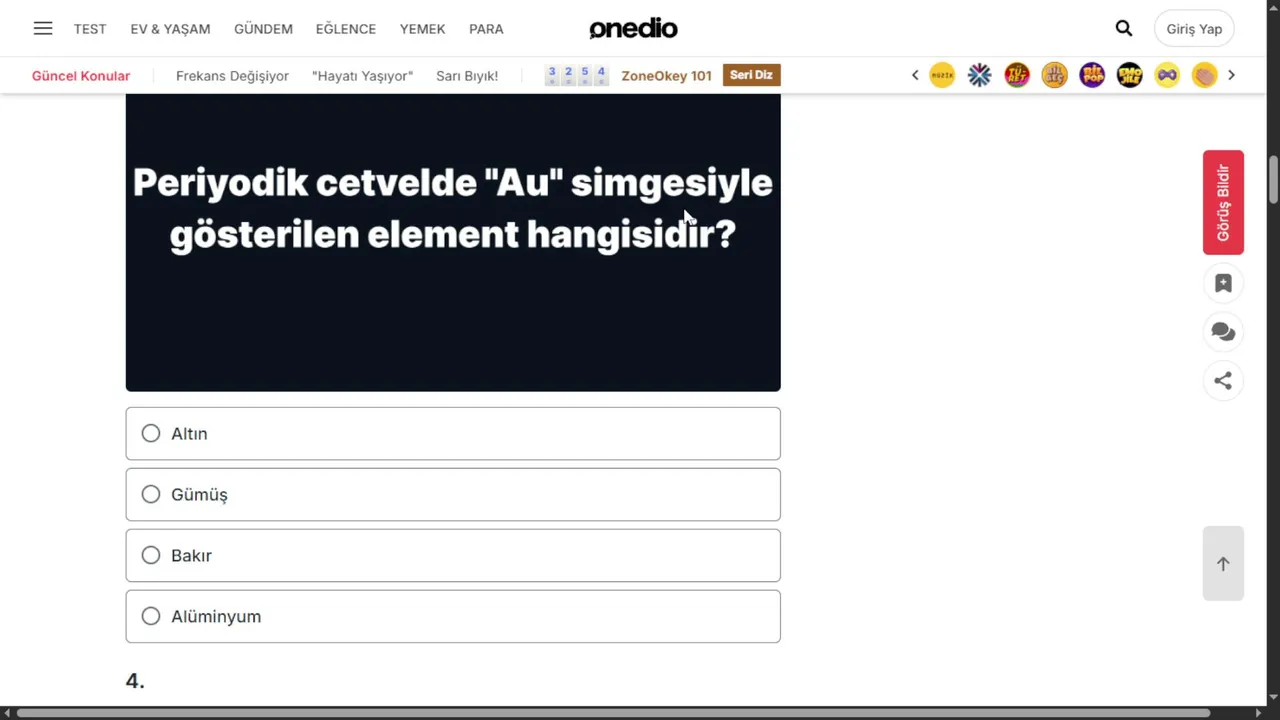
Task: Open the EV & YAŞAM menu
Action: (170, 29)
